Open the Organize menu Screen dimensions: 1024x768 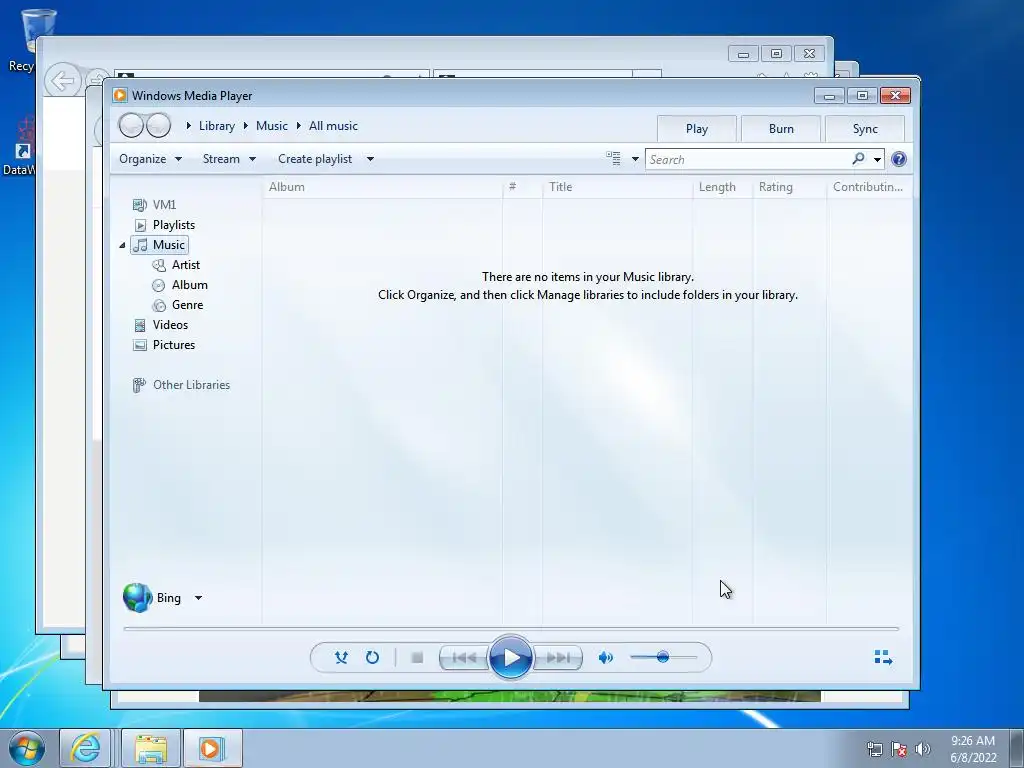[150, 159]
